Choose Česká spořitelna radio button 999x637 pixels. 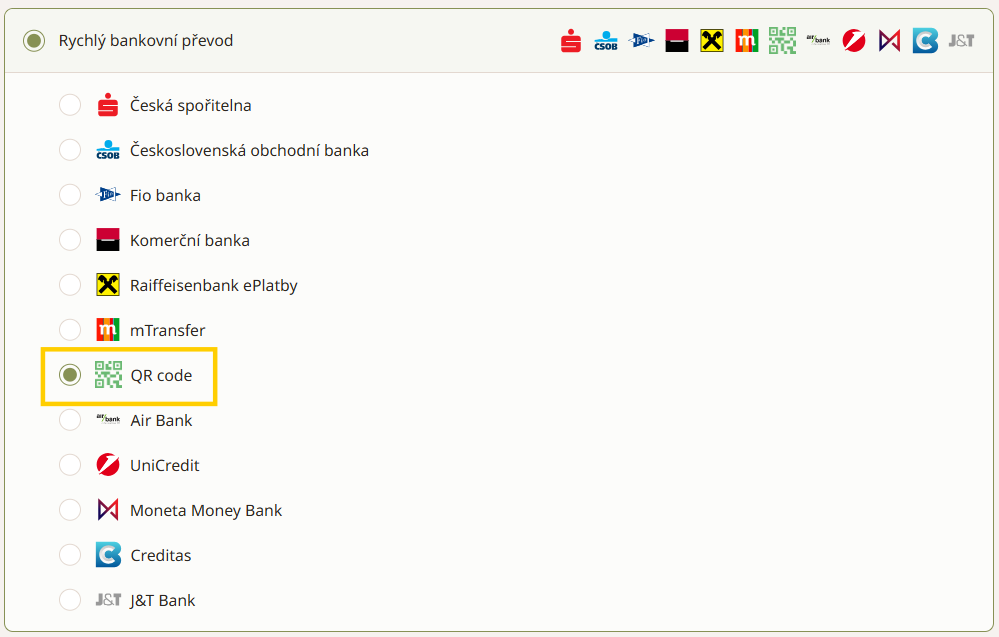[x=70, y=105]
